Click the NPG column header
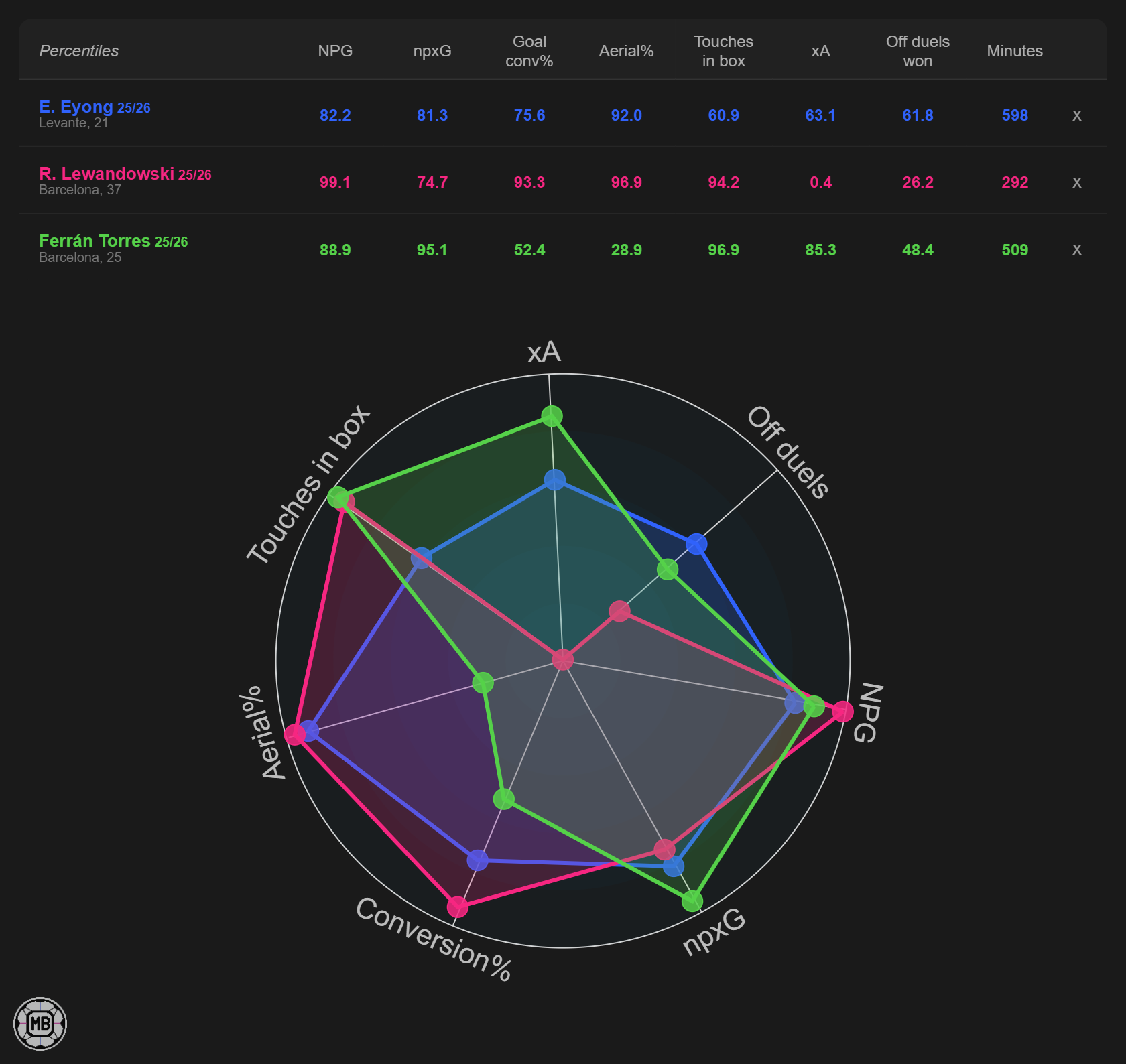The height and width of the screenshot is (1064, 1126). (x=335, y=51)
